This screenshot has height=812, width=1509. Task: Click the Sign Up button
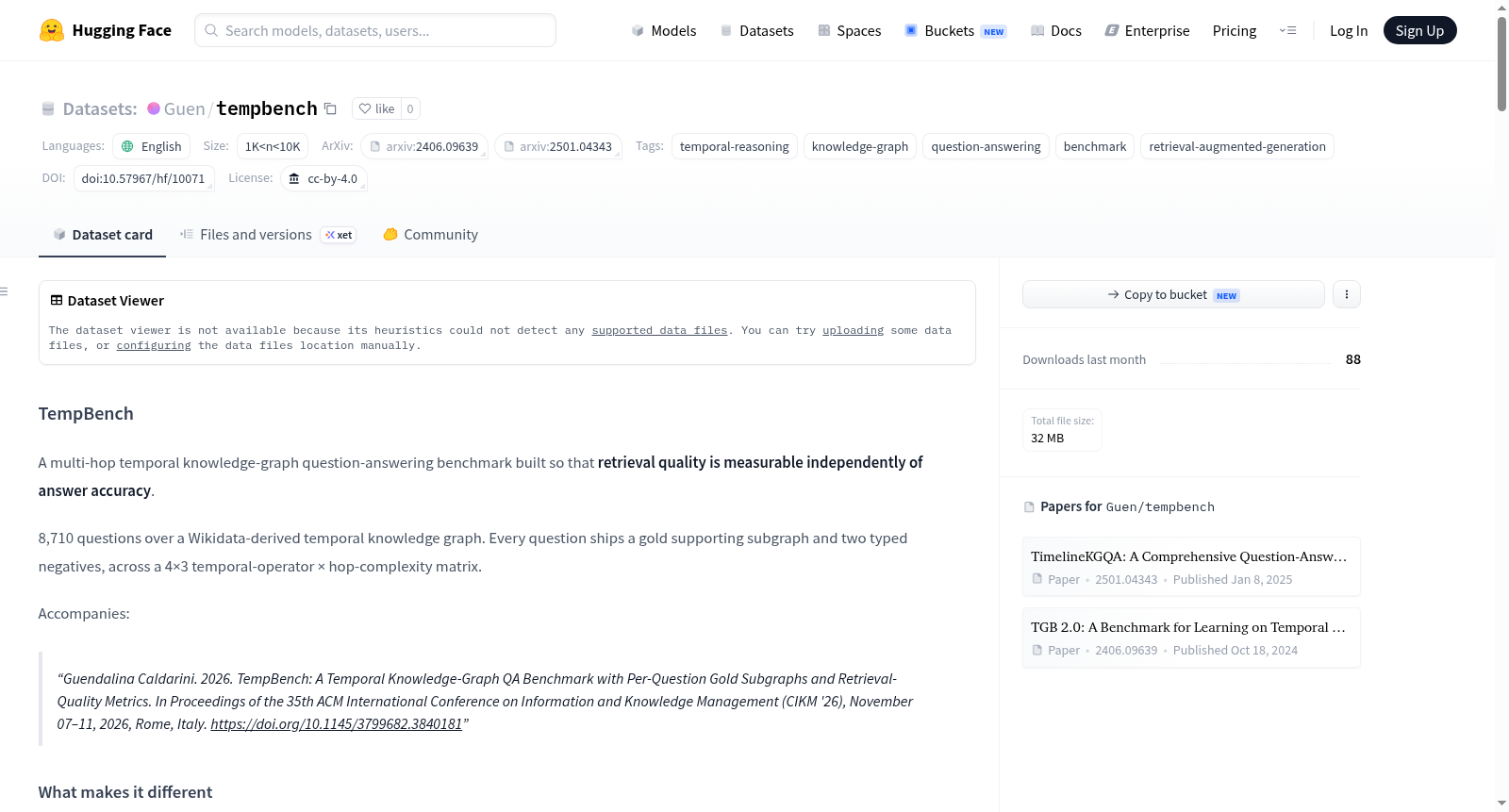(x=1419, y=30)
